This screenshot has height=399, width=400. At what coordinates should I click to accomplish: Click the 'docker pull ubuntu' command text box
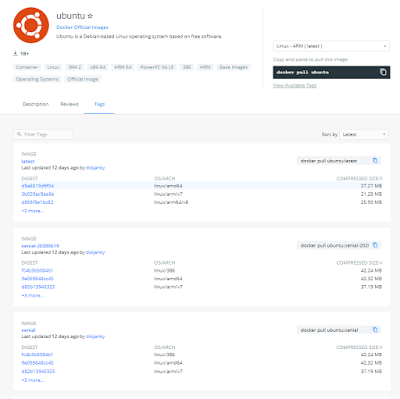[x=331, y=72]
